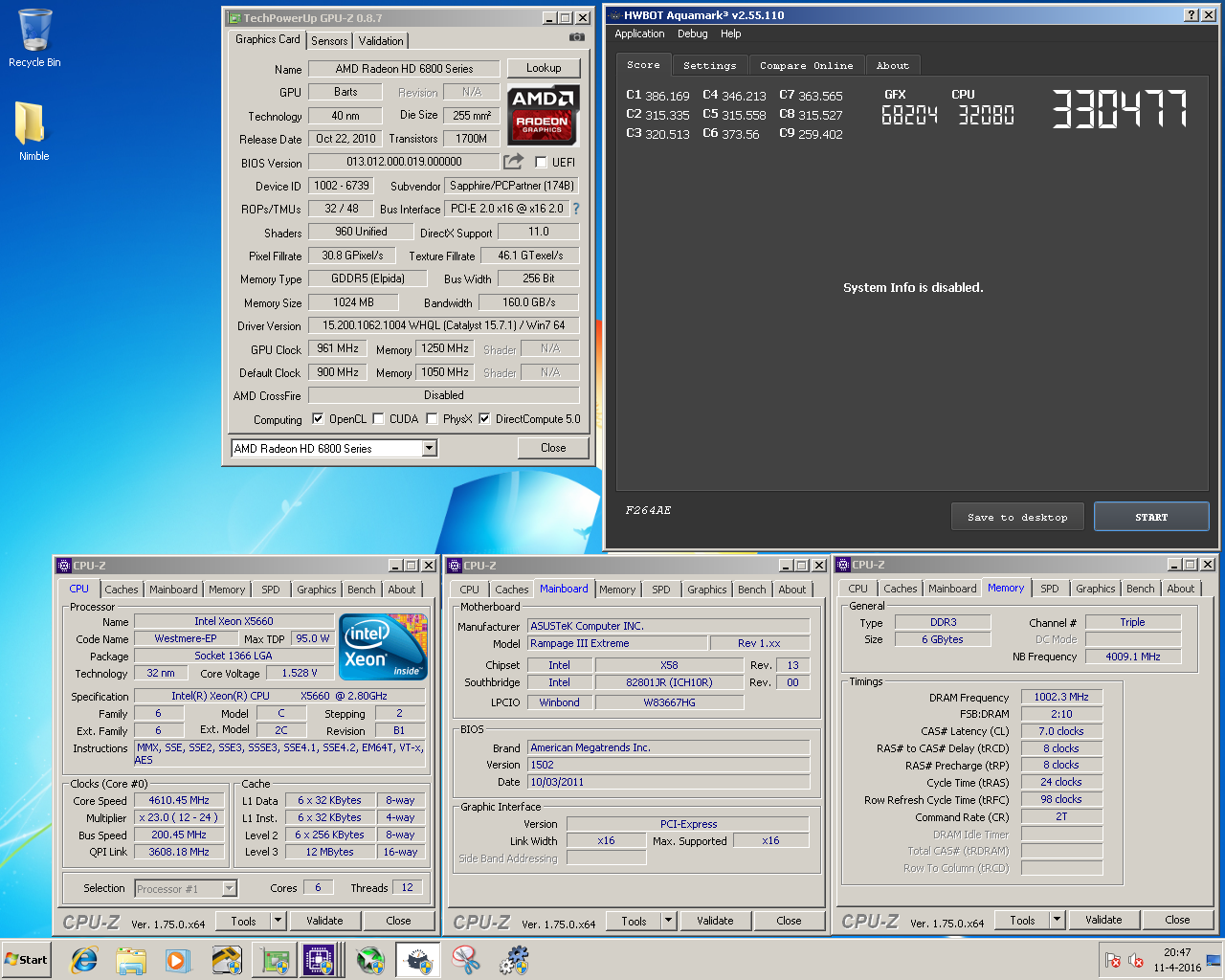Enable the CUDA checkbox
Viewport: 1225px width, 980px height.
pos(378,419)
